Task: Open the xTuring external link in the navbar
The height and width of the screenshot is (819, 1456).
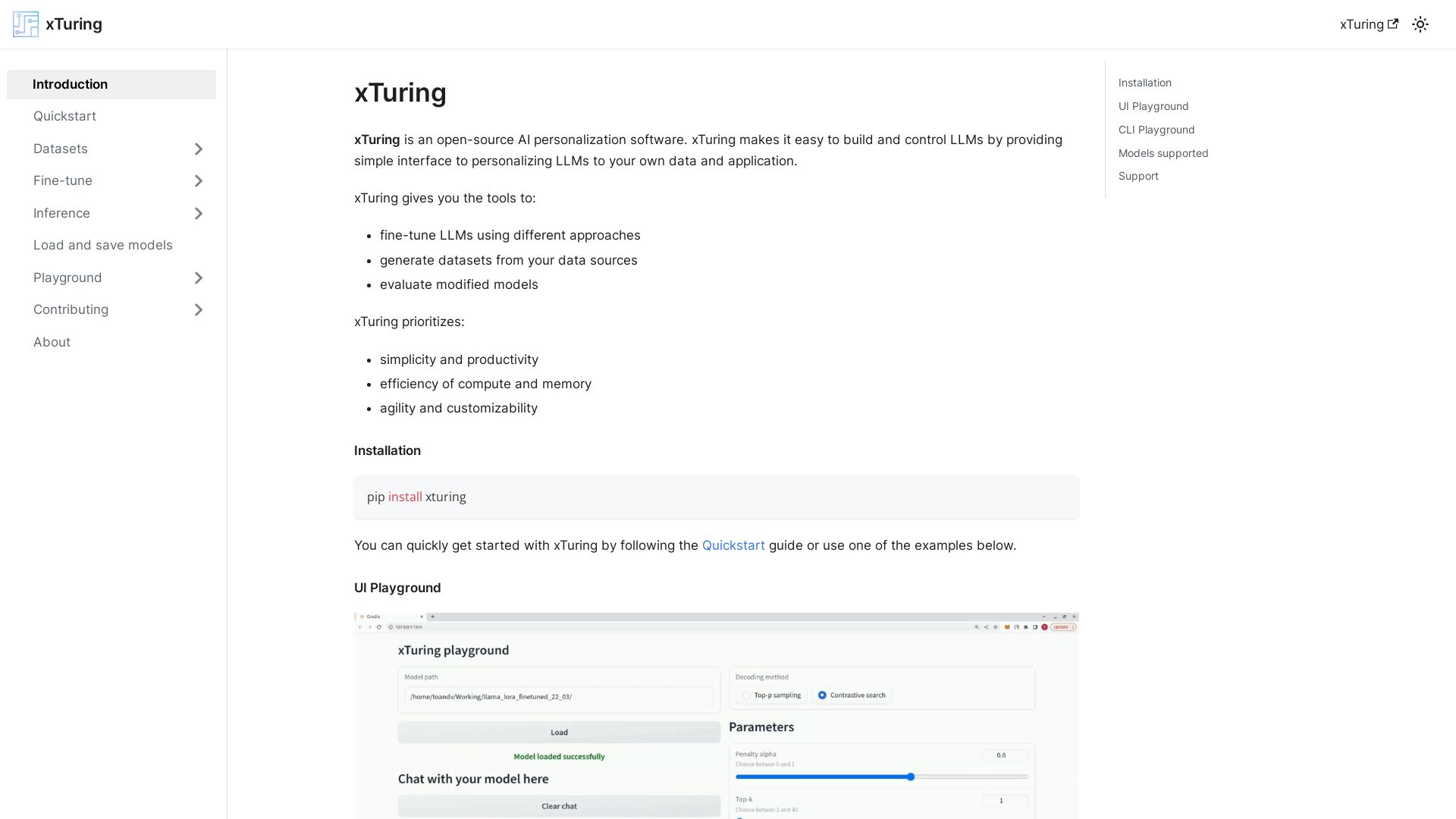Action: click(1369, 24)
